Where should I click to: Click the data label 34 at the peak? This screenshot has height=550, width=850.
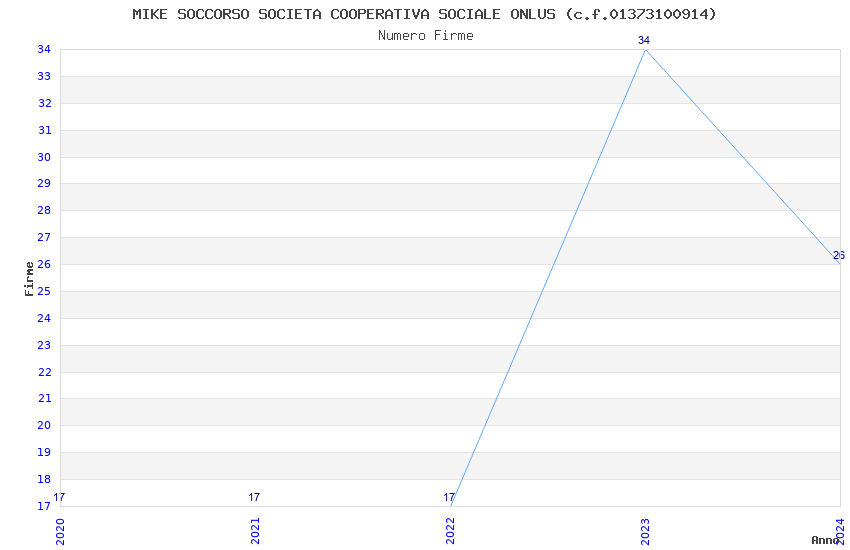[x=644, y=40]
